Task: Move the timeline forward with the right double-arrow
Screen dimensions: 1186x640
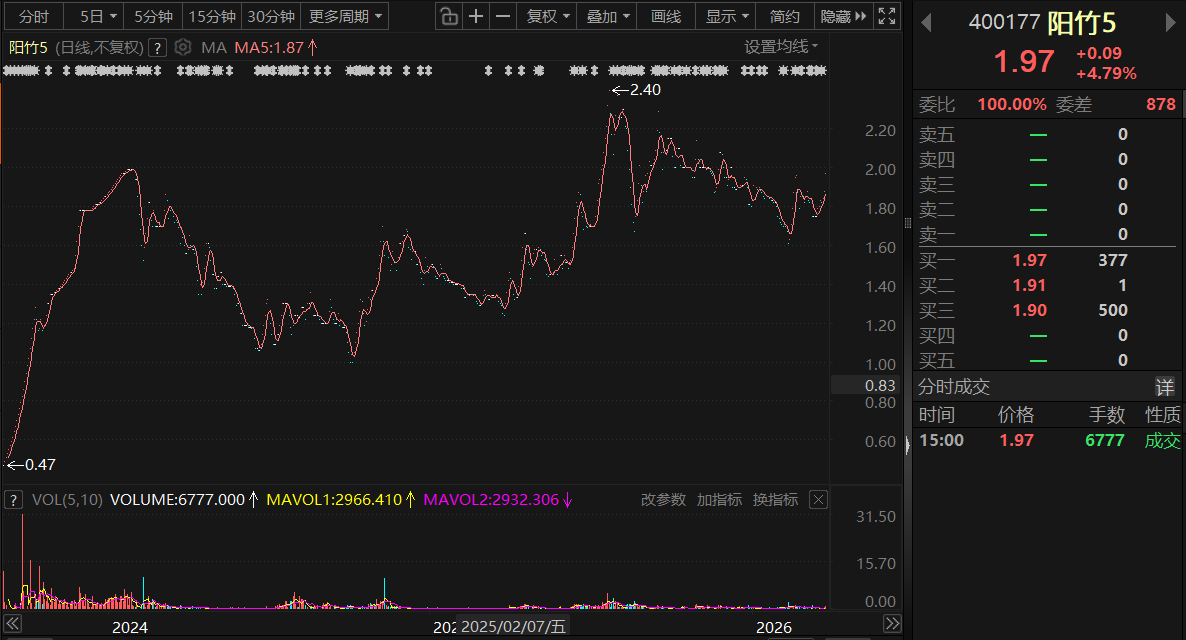Action: point(893,623)
